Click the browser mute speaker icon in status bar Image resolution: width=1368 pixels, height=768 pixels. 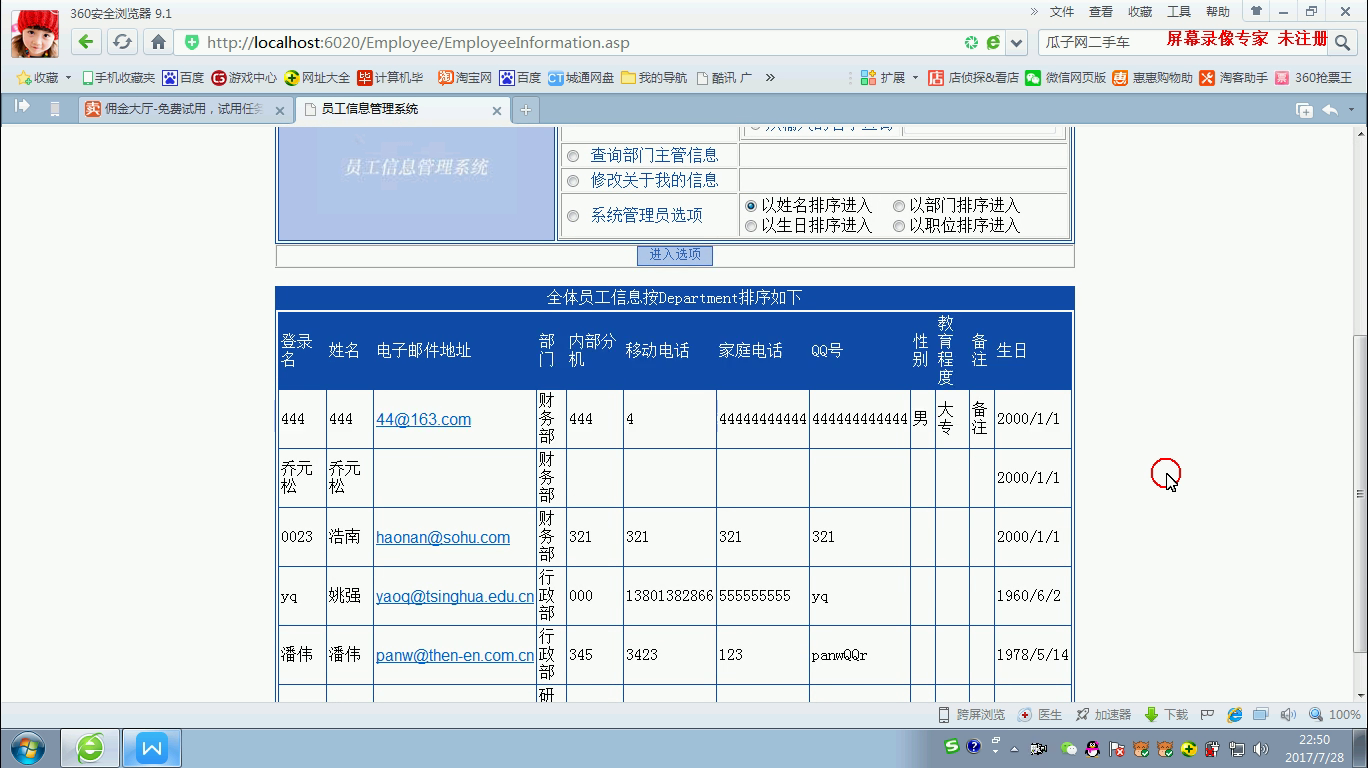point(1288,714)
